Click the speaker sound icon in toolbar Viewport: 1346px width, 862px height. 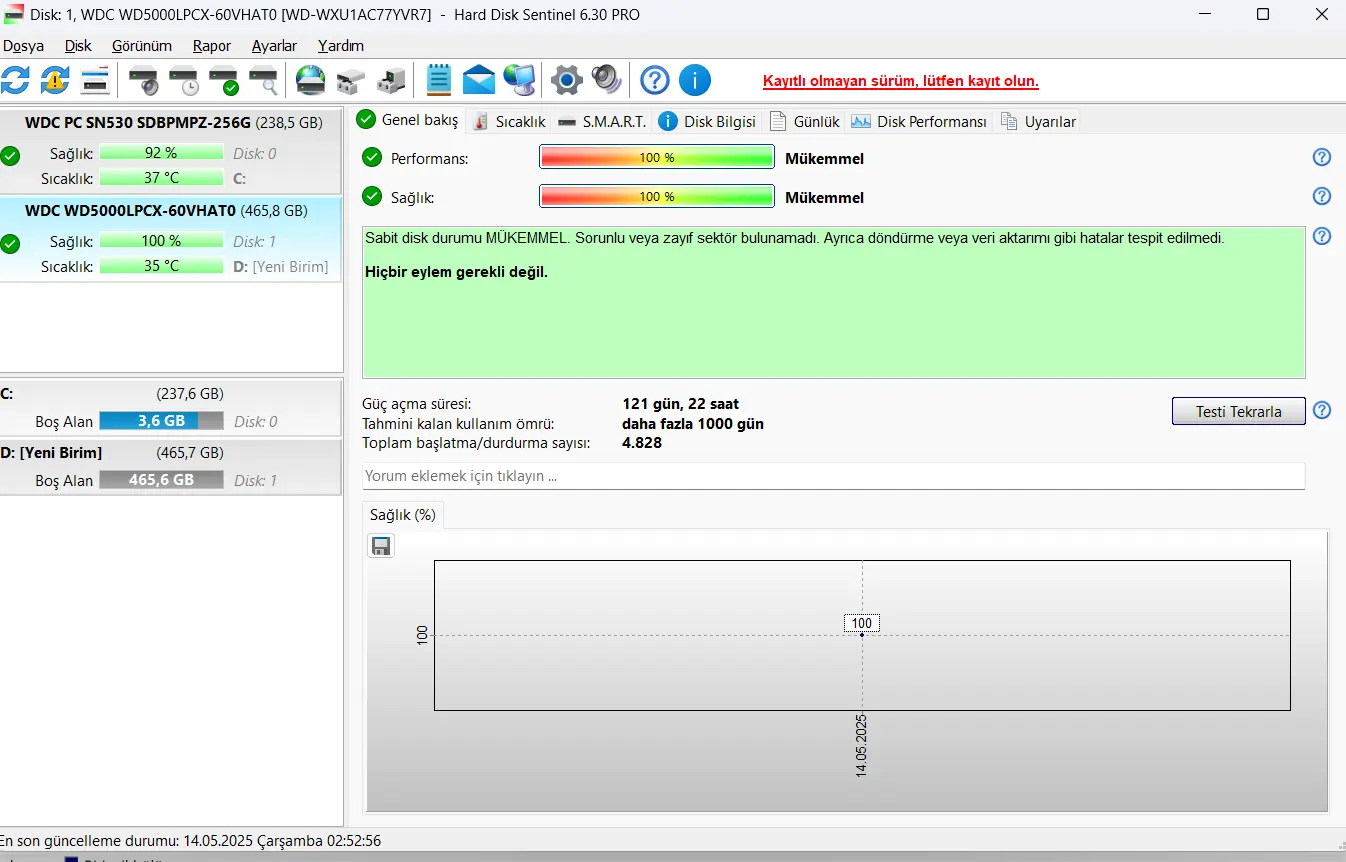click(x=607, y=80)
